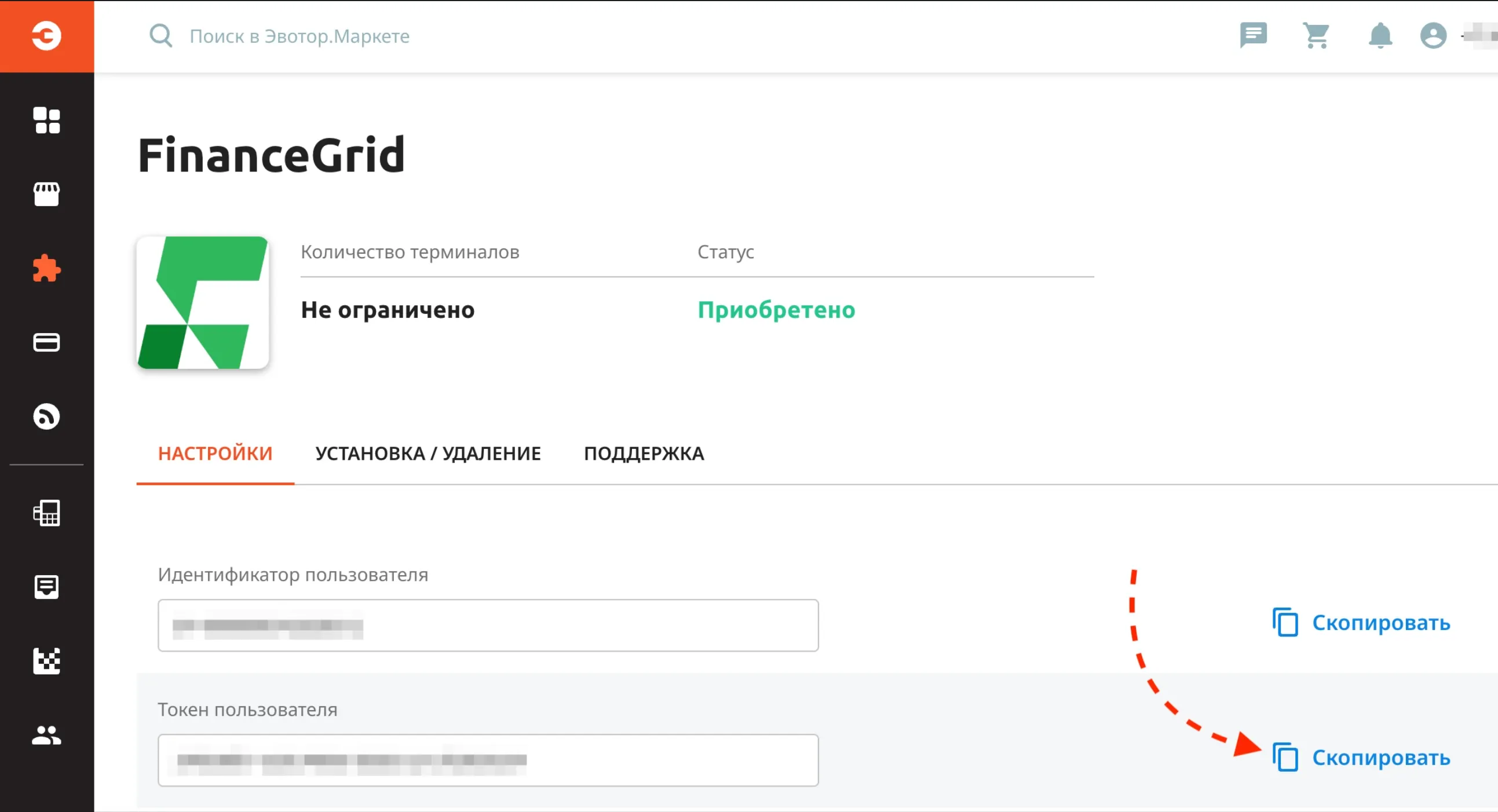The width and height of the screenshot is (1498, 812).
Task: Click the copy icon for user token
Action: [1285, 758]
